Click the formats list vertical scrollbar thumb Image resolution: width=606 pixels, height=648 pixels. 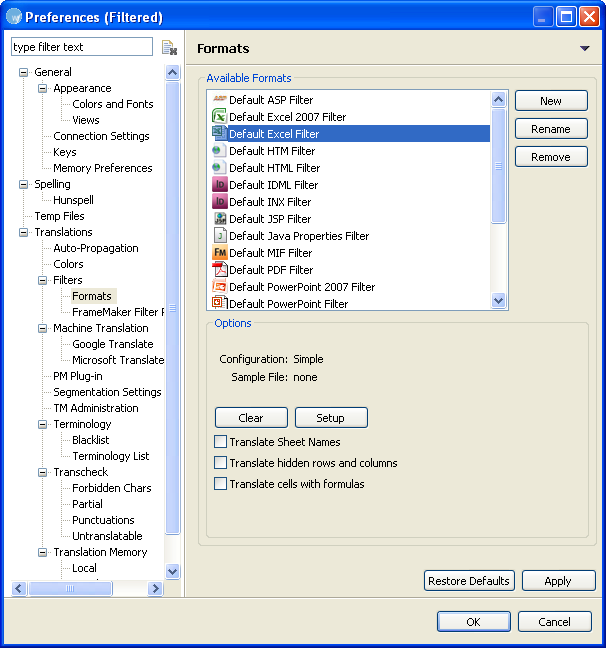tap(499, 166)
